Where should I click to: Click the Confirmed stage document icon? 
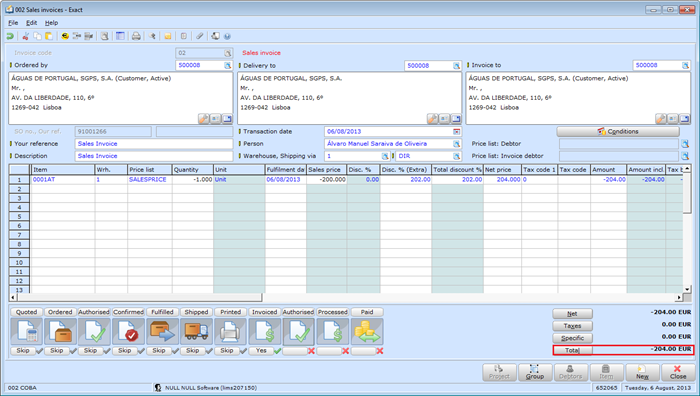point(129,332)
